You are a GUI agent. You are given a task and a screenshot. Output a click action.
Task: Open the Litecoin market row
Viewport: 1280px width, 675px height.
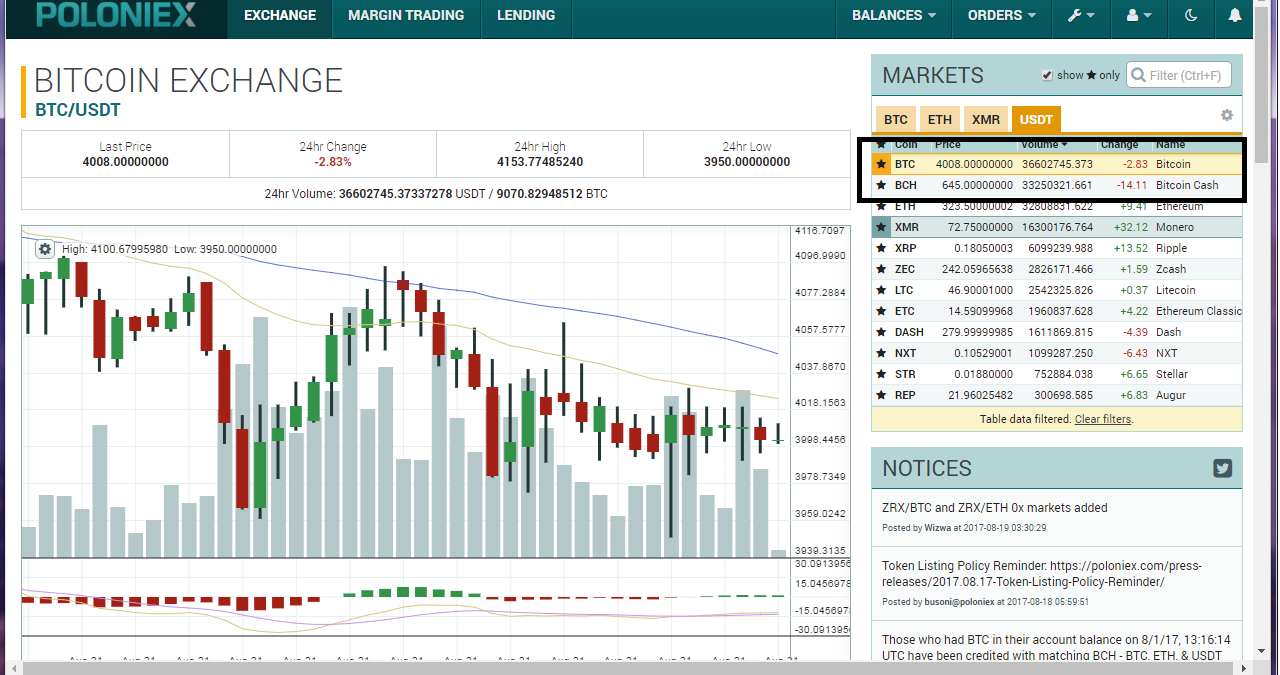pyautogui.click(x=1057, y=290)
